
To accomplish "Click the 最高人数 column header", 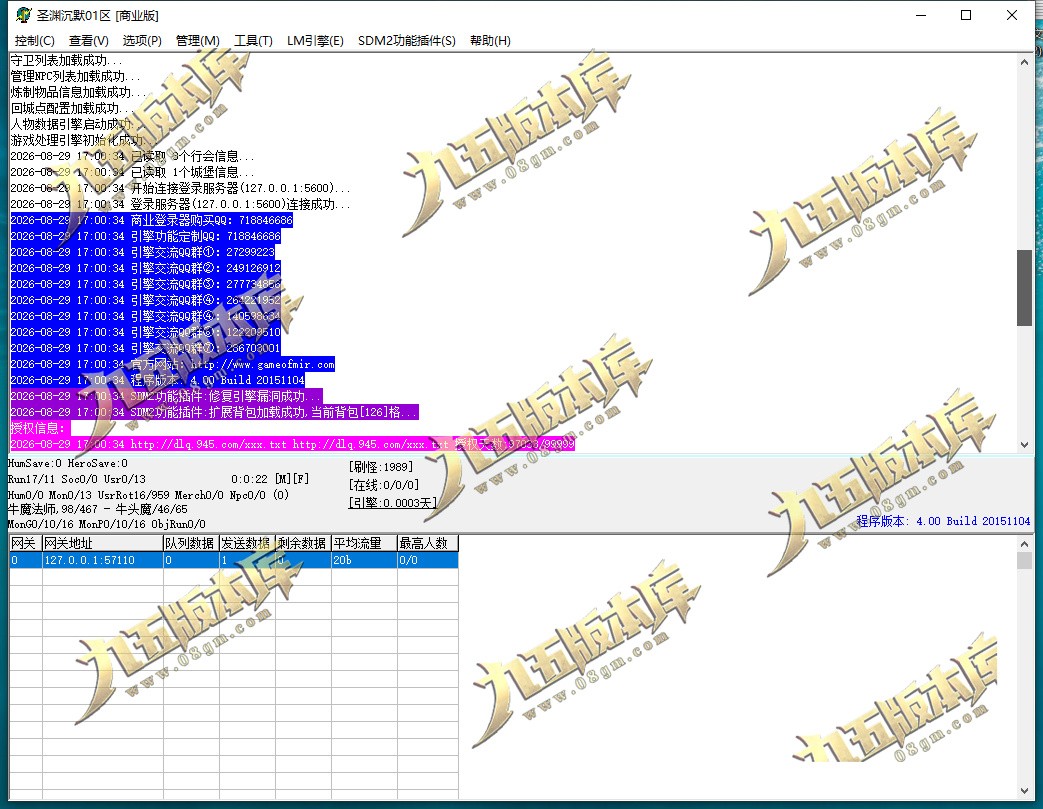I will click(428, 543).
